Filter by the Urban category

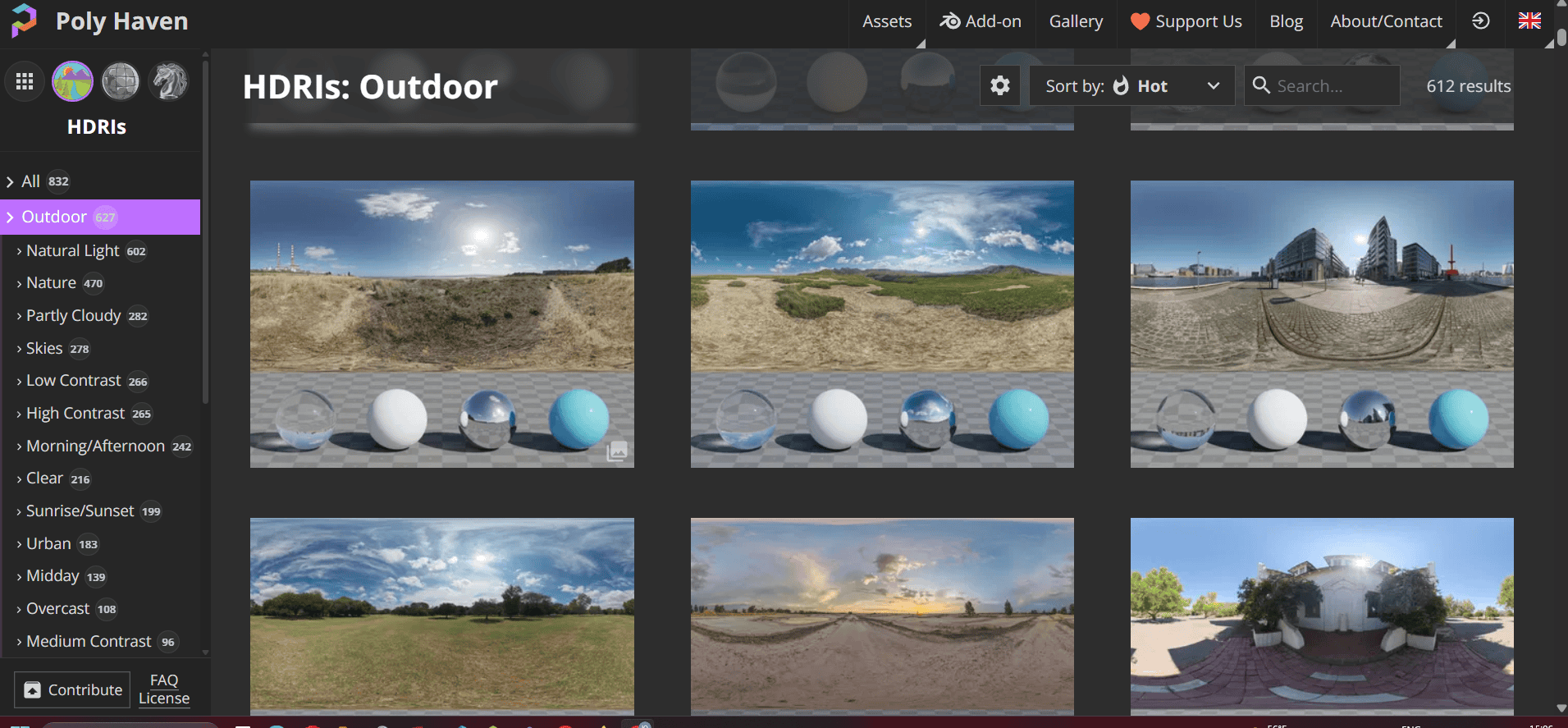(48, 544)
